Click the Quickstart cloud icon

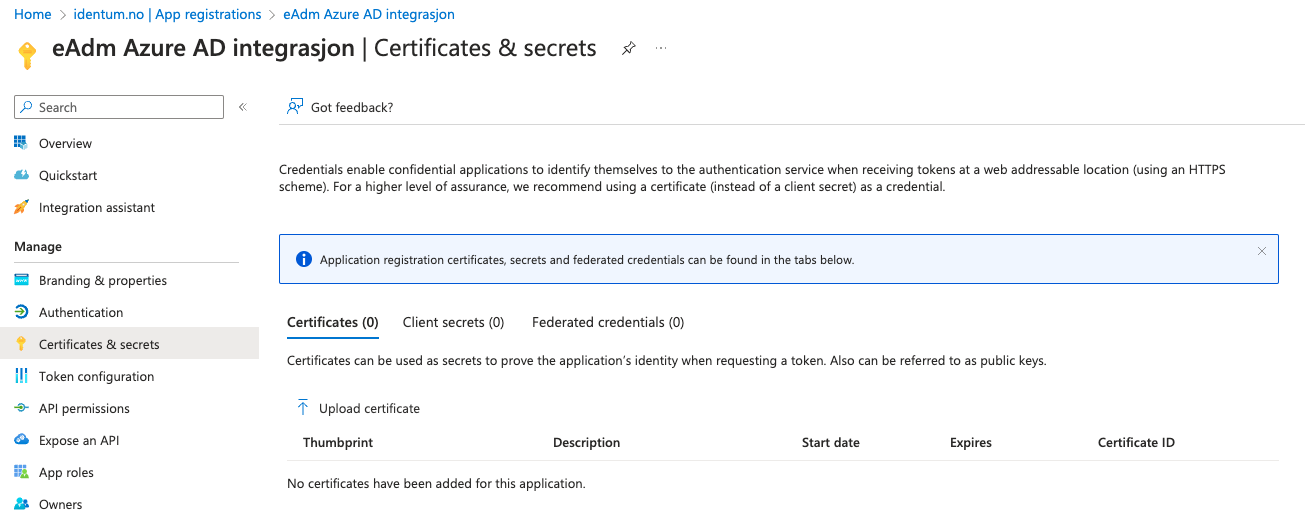[x=21, y=175]
